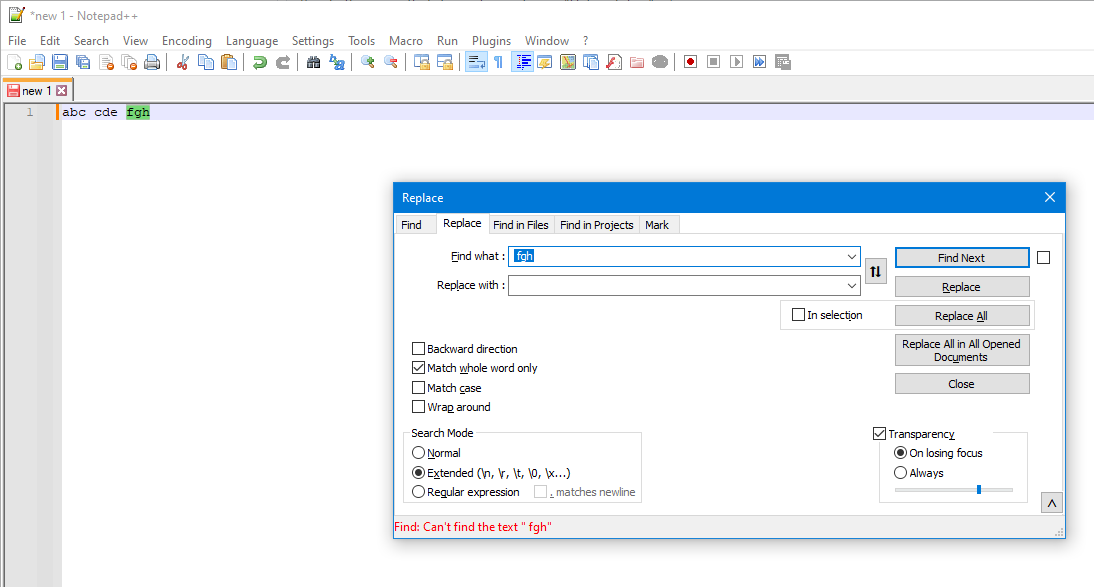Open the Macro menu
This screenshot has width=1094, height=587.
click(406, 40)
